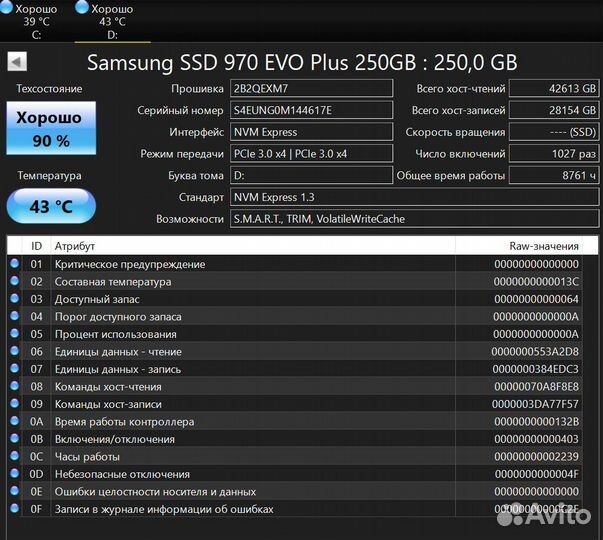This screenshot has width=603, height=540.
Task: Select row Время работы контроллера
Action: [x=295, y=422]
